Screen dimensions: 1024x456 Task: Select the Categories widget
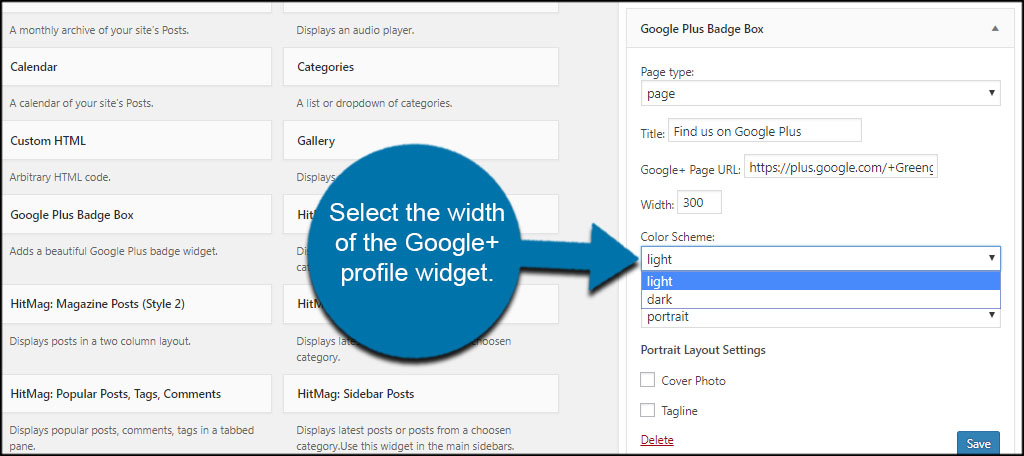[x=421, y=67]
